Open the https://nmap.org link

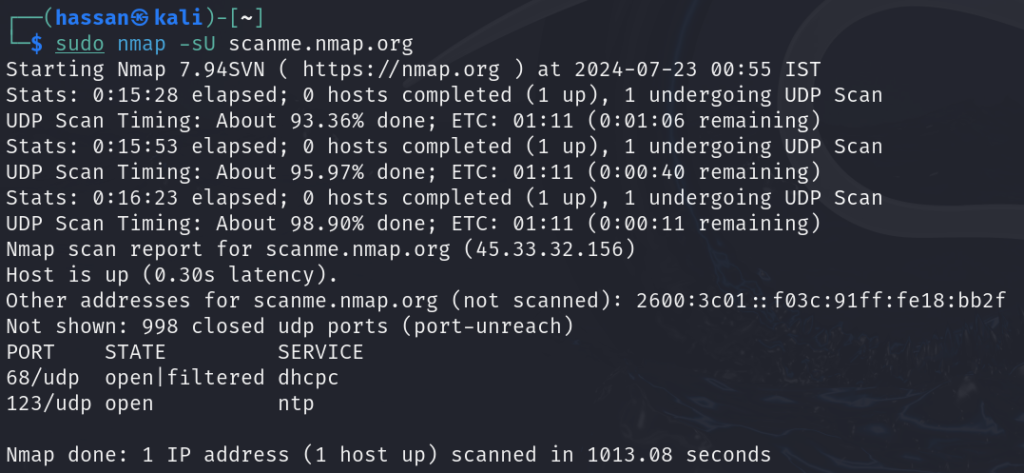click(x=401, y=70)
